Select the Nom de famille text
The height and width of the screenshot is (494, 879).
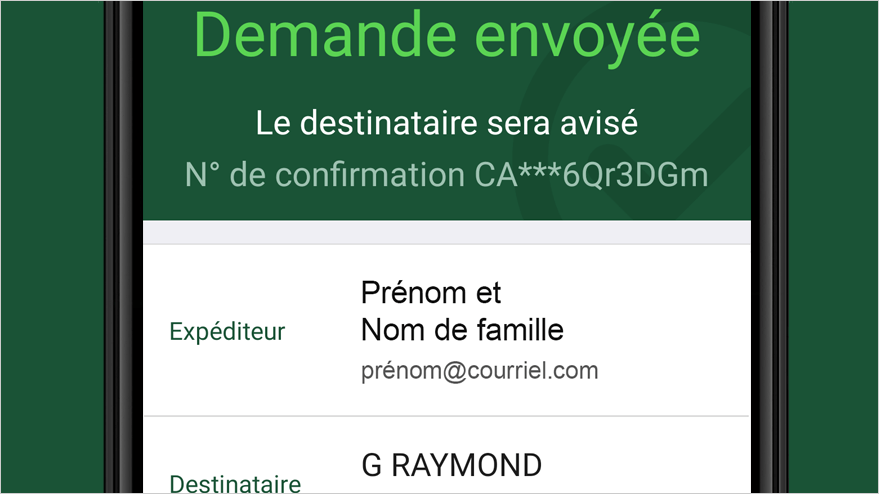pos(462,330)
